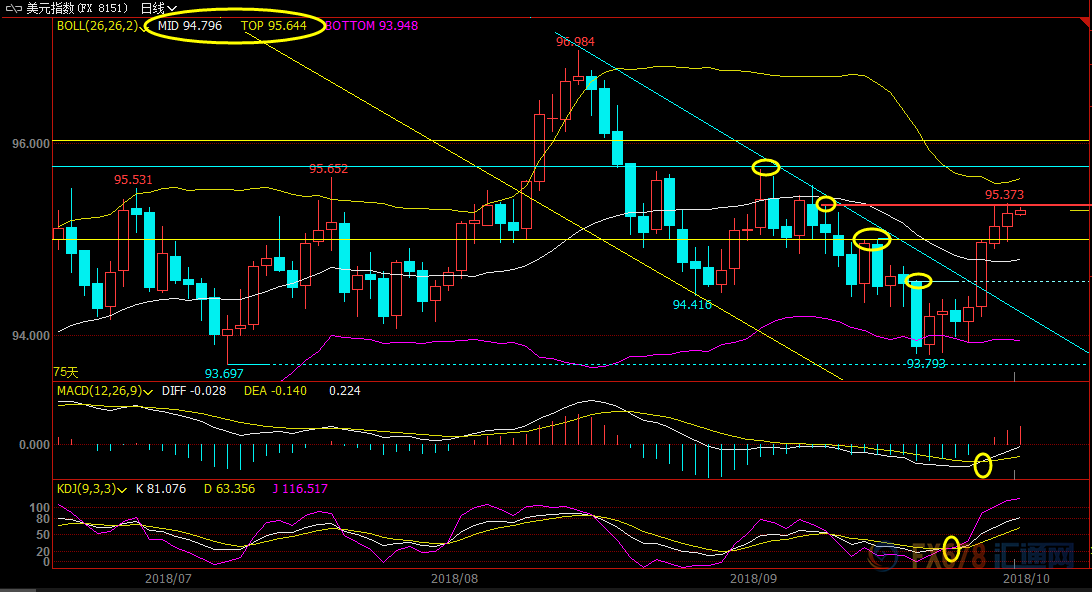1092x592 pixels.
Task: Select the TOP 95.644 value
Action: point(274,26)
